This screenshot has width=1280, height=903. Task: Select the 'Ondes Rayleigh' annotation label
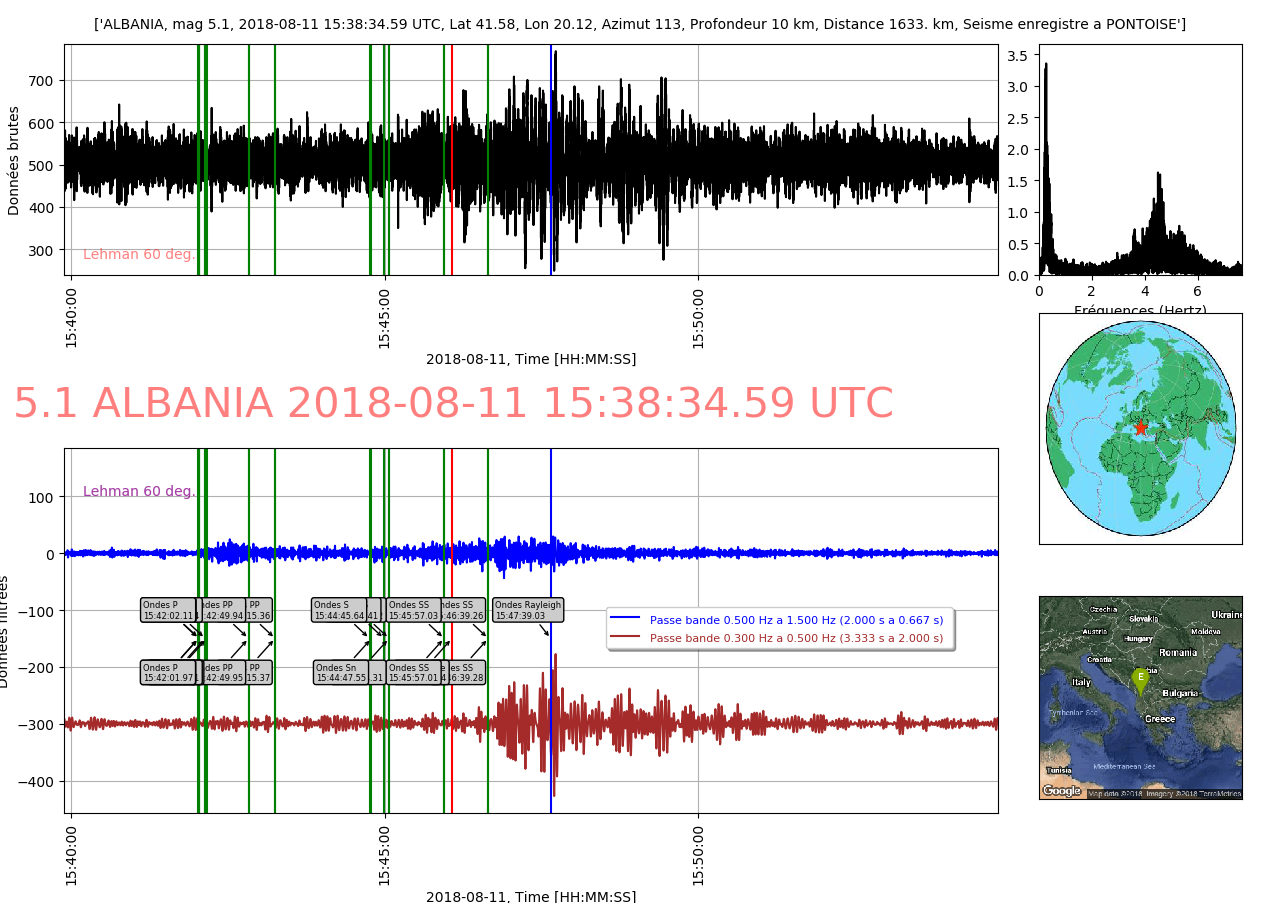click(528, 610)
